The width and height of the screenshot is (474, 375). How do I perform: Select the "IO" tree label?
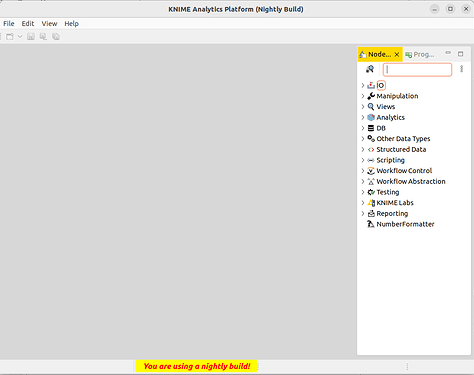click(x=381, y=86)
